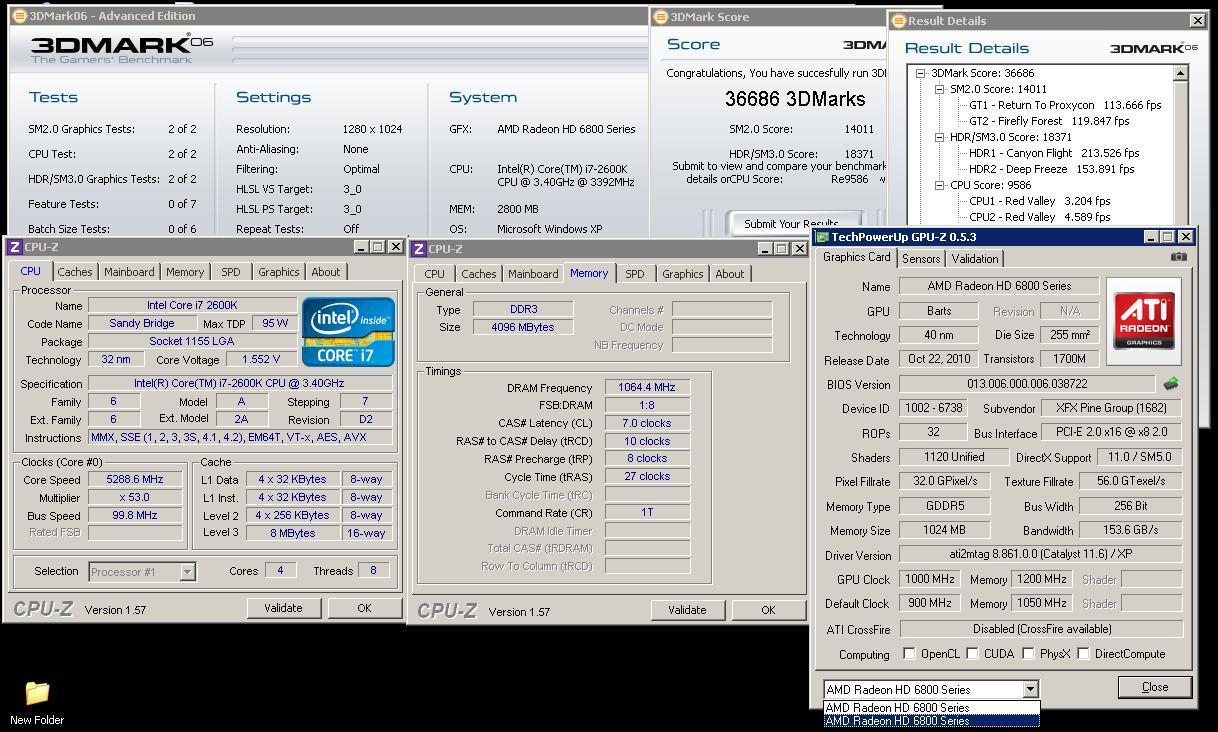Click Validate in the CPU-Z window showing Processor info
Screen dimensions: 1218x732
click(x=283, y=608)
